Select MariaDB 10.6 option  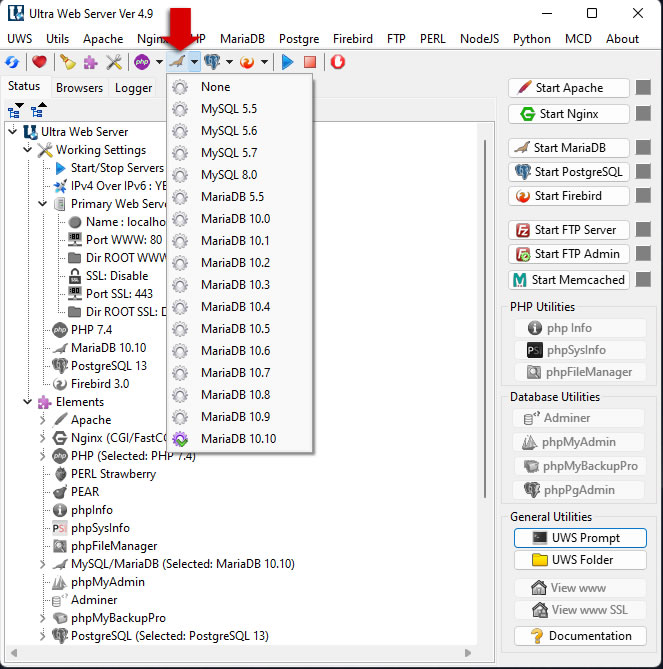(x=239, y=351)
